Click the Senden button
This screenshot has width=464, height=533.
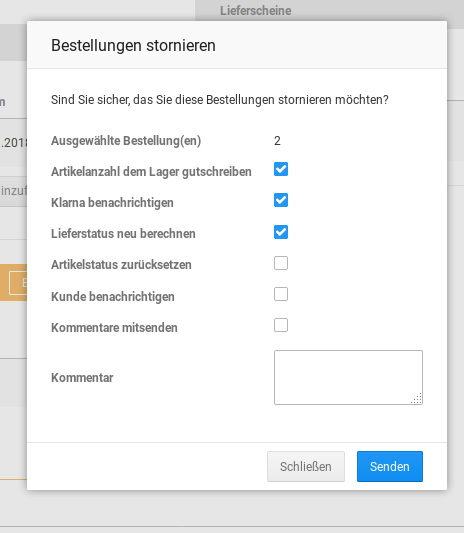click(390, 466)
